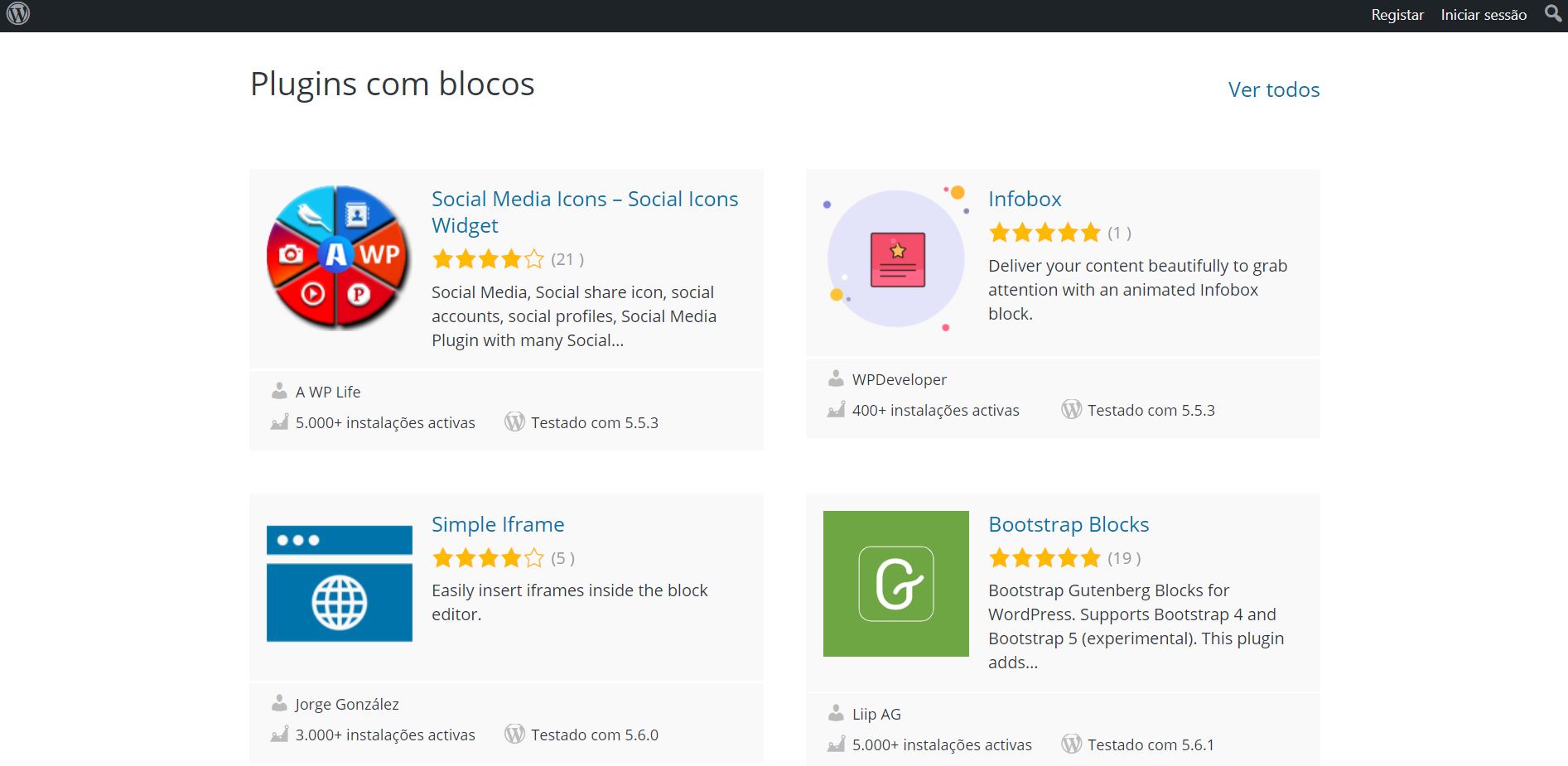This screenshot has width=1568, height=766.
Task: Click the (5) rating count for Simple Iframe
Action: pyautogui.click(x=562, y=558)
